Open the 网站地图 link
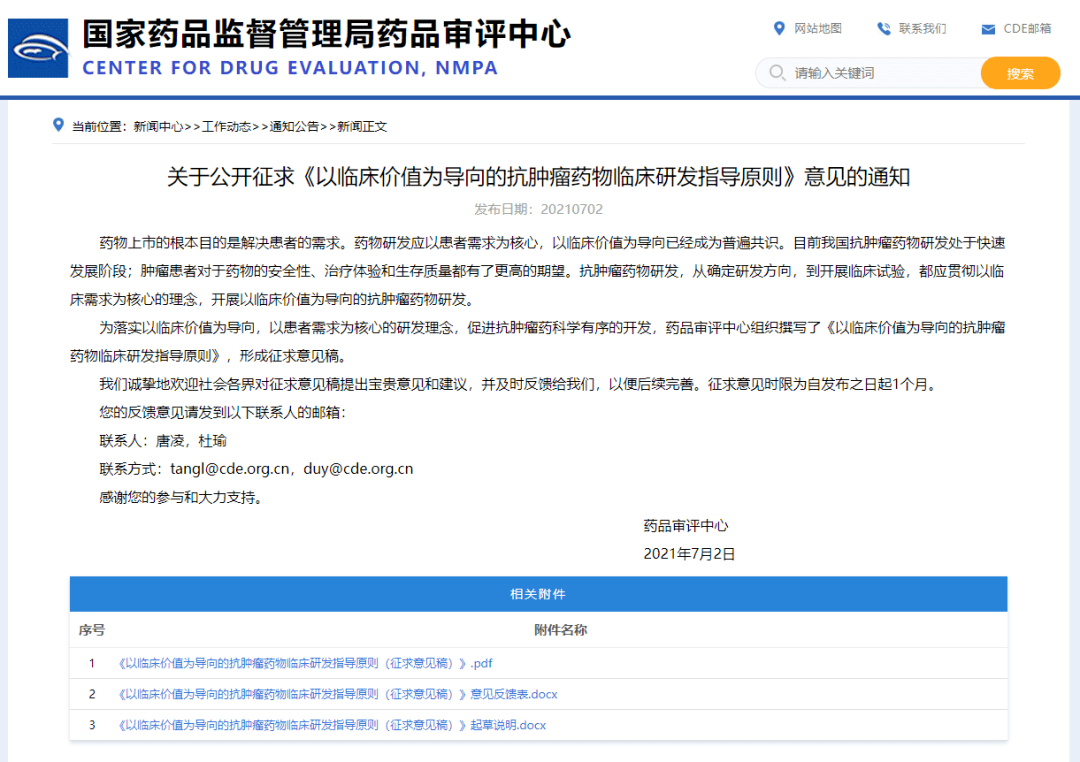1080x762 pixels. pos(818,28)
